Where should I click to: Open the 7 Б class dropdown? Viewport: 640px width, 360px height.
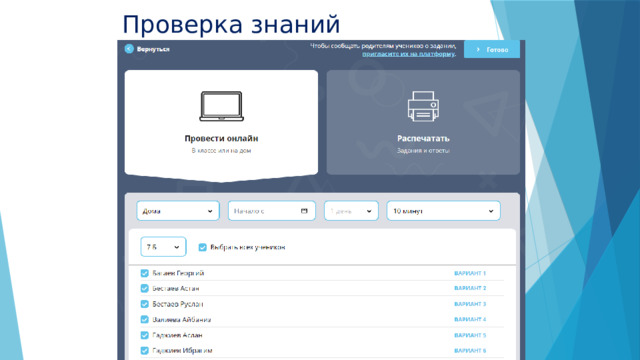pyautogui.click(x=163, y=247)
